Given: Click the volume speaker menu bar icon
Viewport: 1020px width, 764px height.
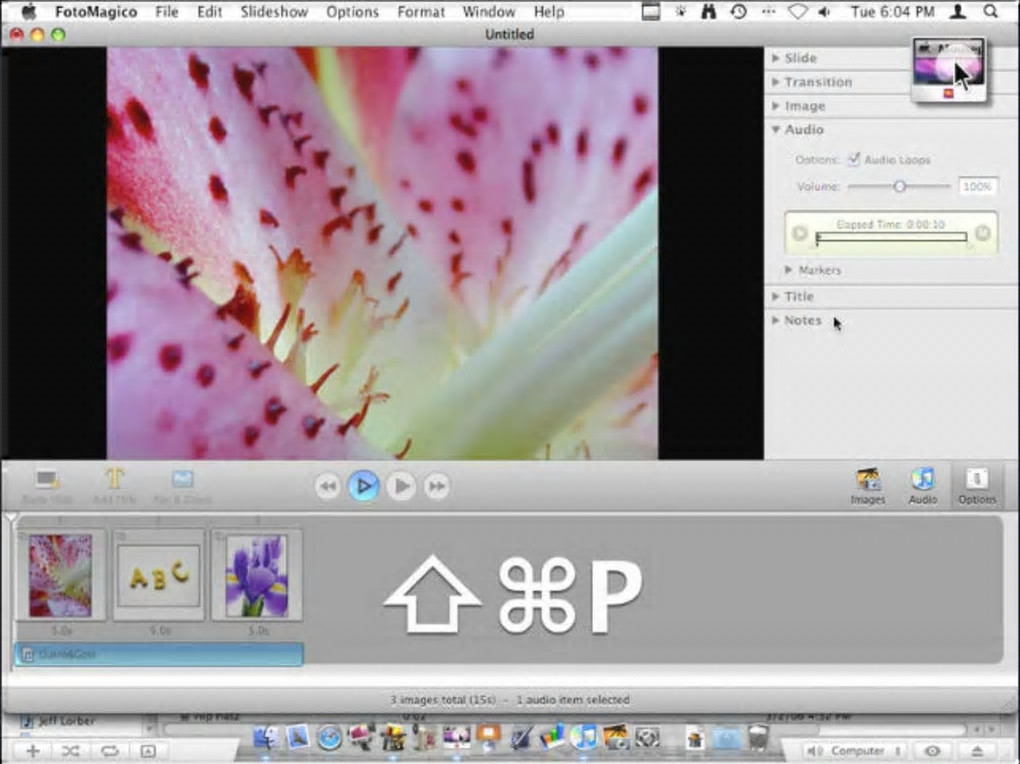Looking at the screenshot, I should pyautogui.click(x=824, y=12).
